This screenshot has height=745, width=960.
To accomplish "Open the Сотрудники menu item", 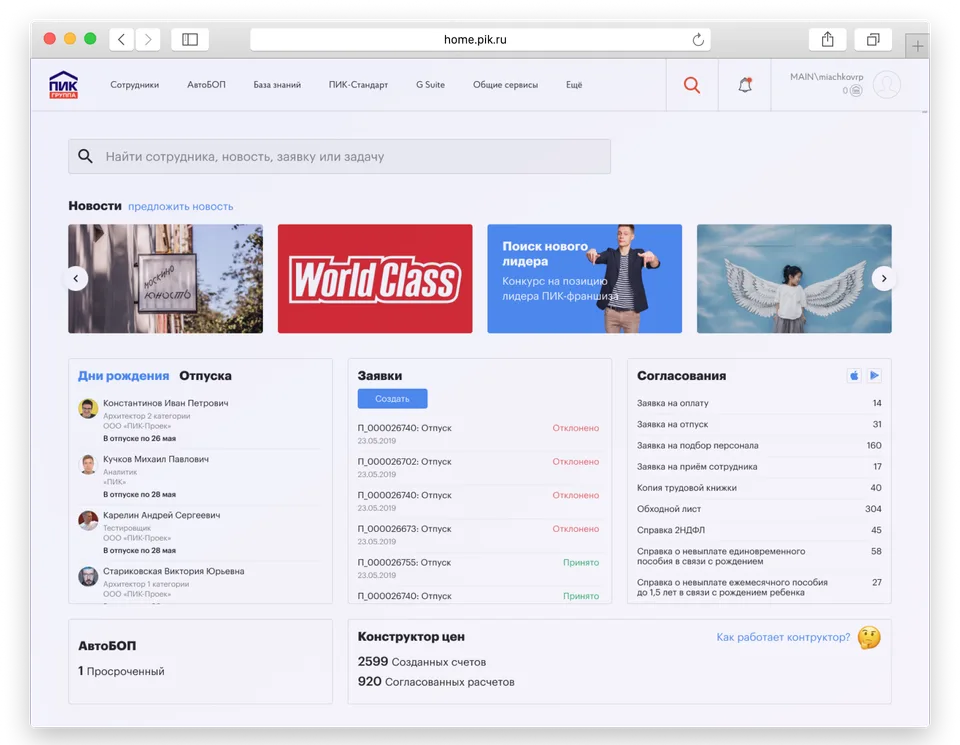I will pos(135,85).
